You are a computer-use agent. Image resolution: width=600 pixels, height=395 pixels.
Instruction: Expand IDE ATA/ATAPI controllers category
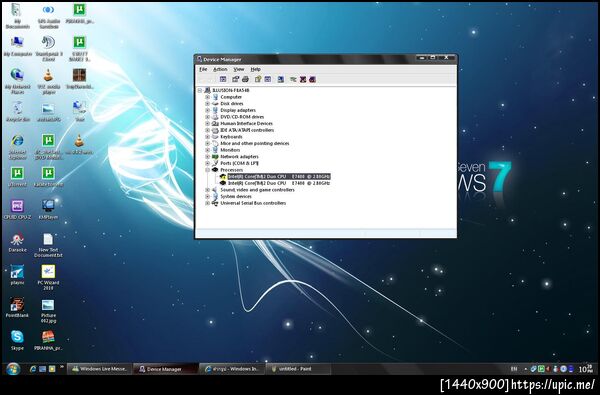coord(207,130)
